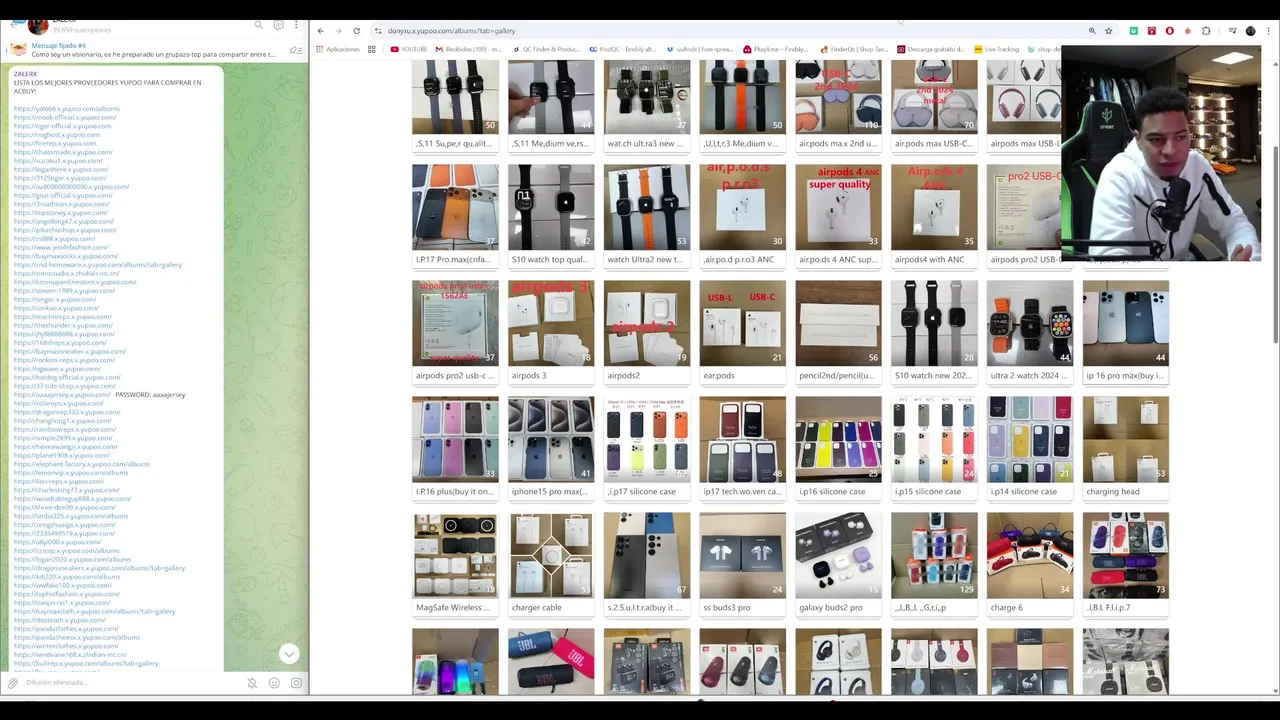
Task: Open the galaxy buds2 pro album
Action: coord(838,555)
